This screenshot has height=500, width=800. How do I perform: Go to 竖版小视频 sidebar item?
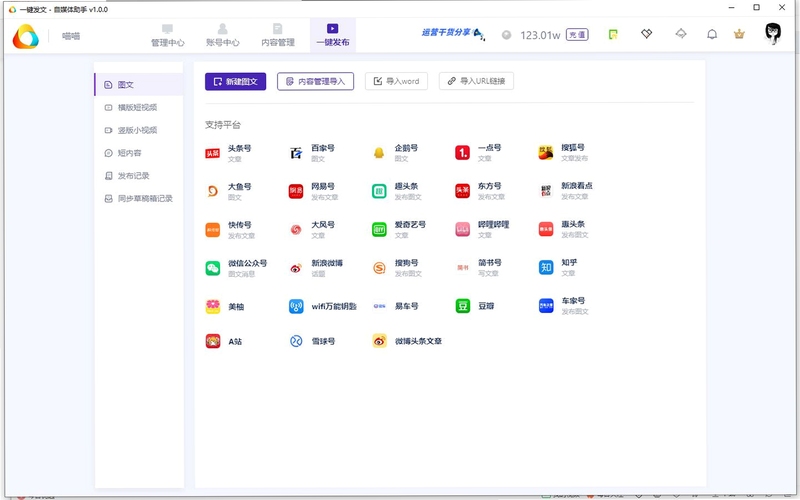click(139, 130)
